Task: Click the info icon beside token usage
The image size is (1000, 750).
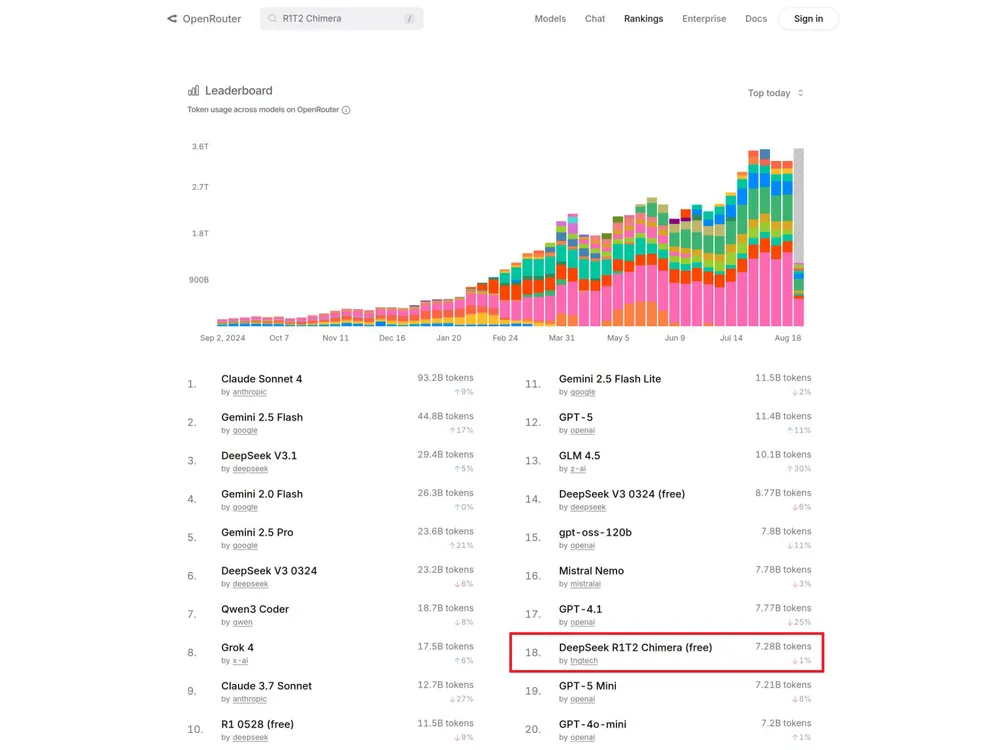Action: pyautogui.click(x=346, y=110)
